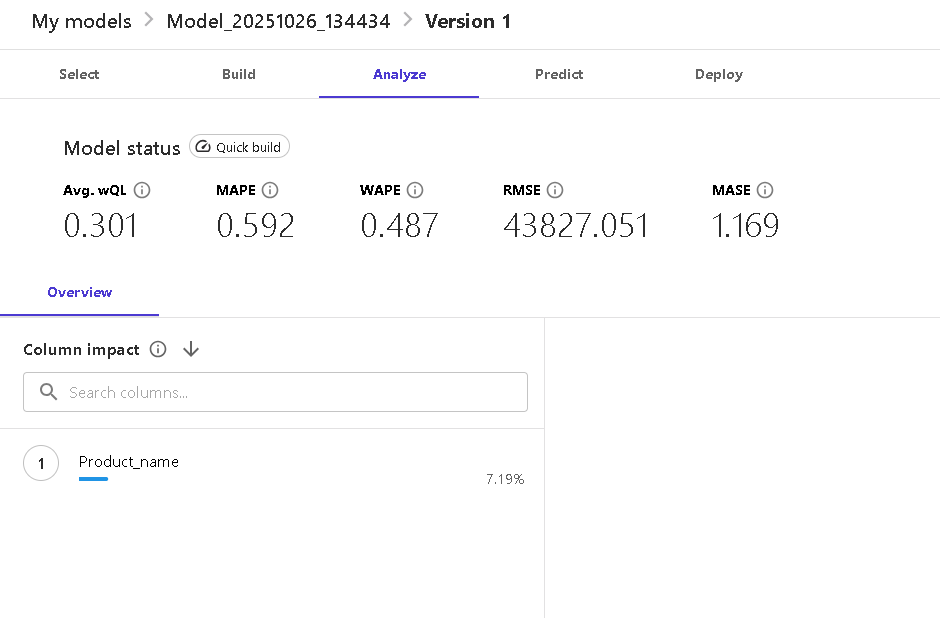Click the info icon beside MAPE
940x618 pixels.
pyautogui.click(x=270, y=190)
